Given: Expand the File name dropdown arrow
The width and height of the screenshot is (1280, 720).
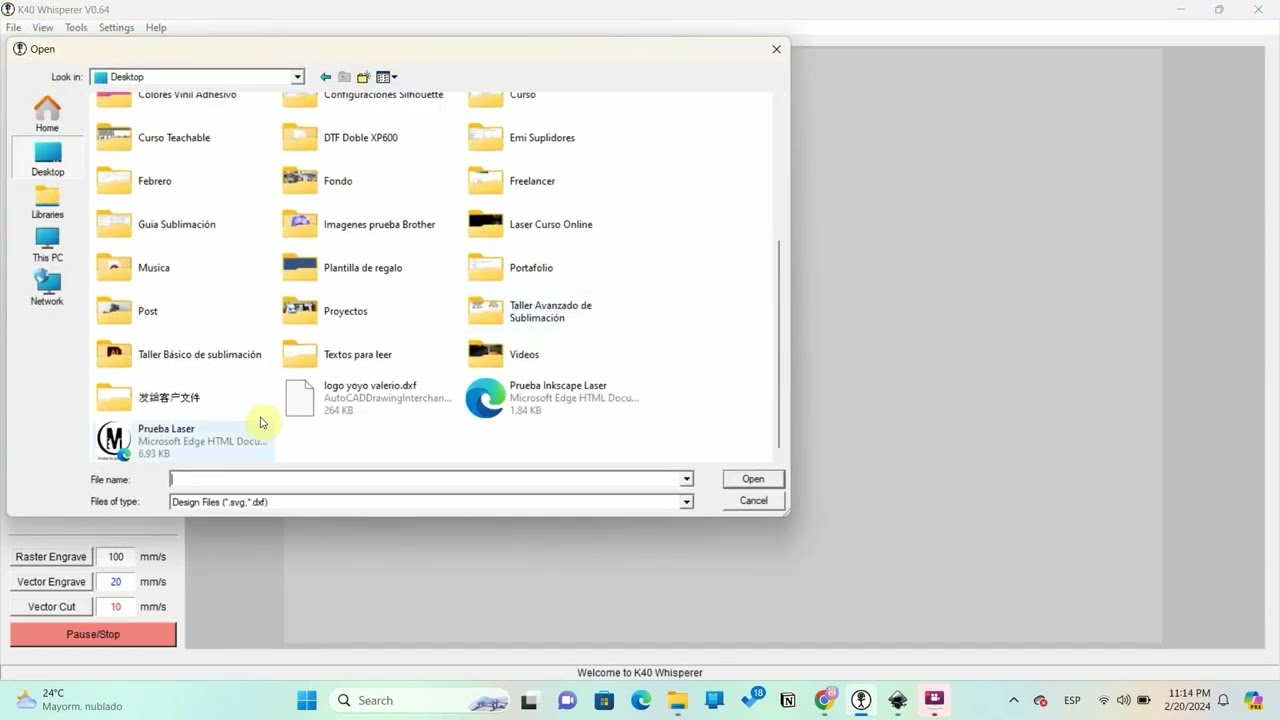Looking at the screenshot, I should (687, 479).
